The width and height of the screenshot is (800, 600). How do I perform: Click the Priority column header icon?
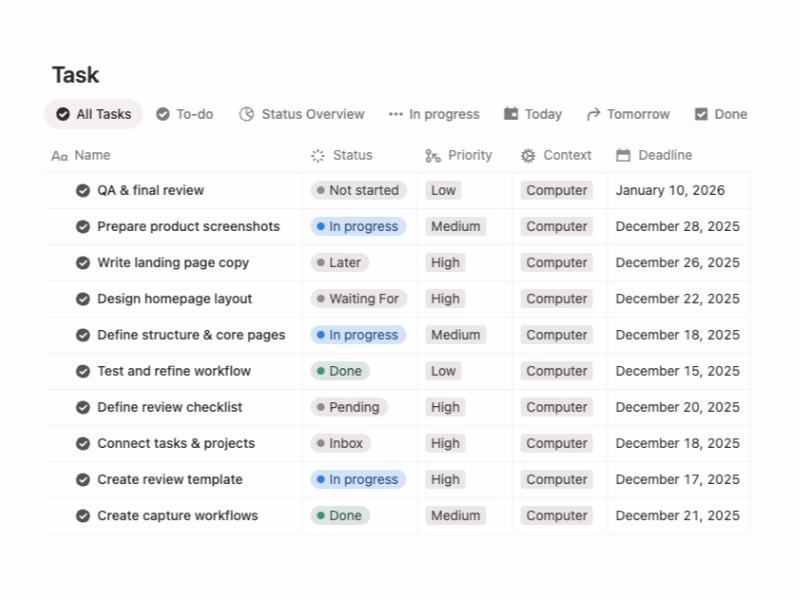point(433,156)
